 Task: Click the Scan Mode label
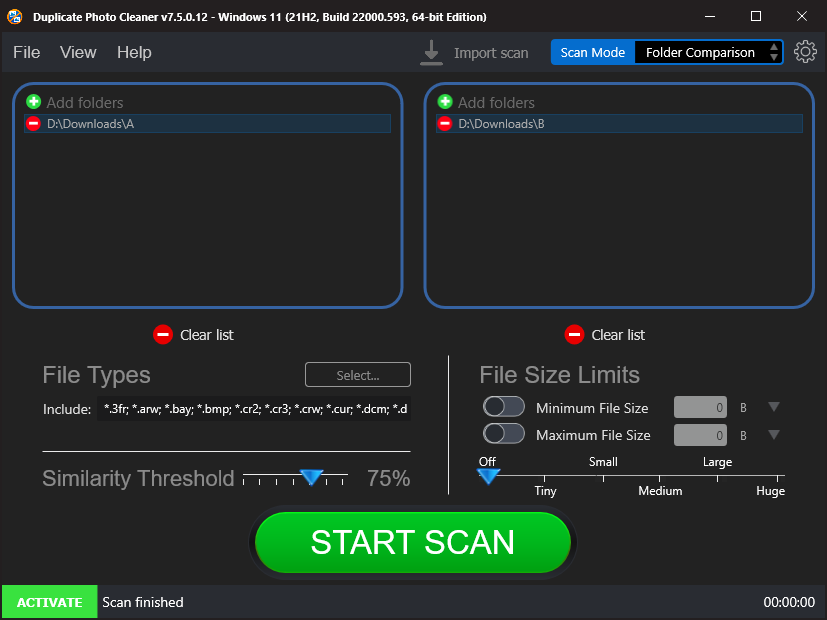(x=592, y=52)
